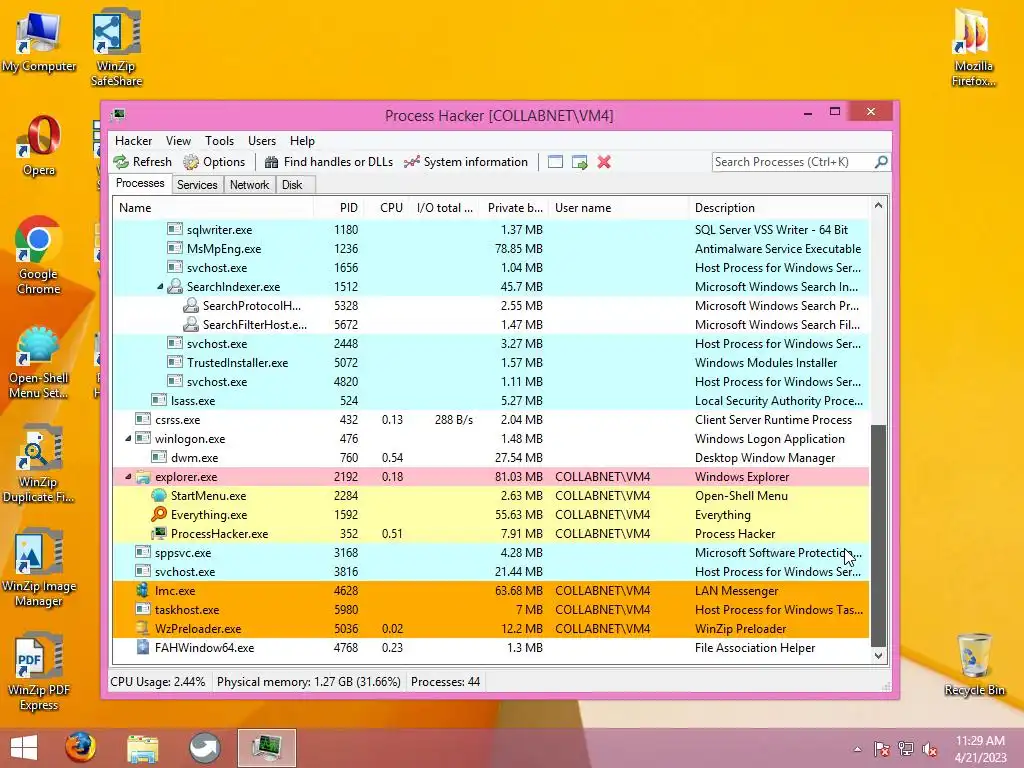1024x768 pixels.
Task: Open Firefox from the taskbar
Action: (80, 748)
